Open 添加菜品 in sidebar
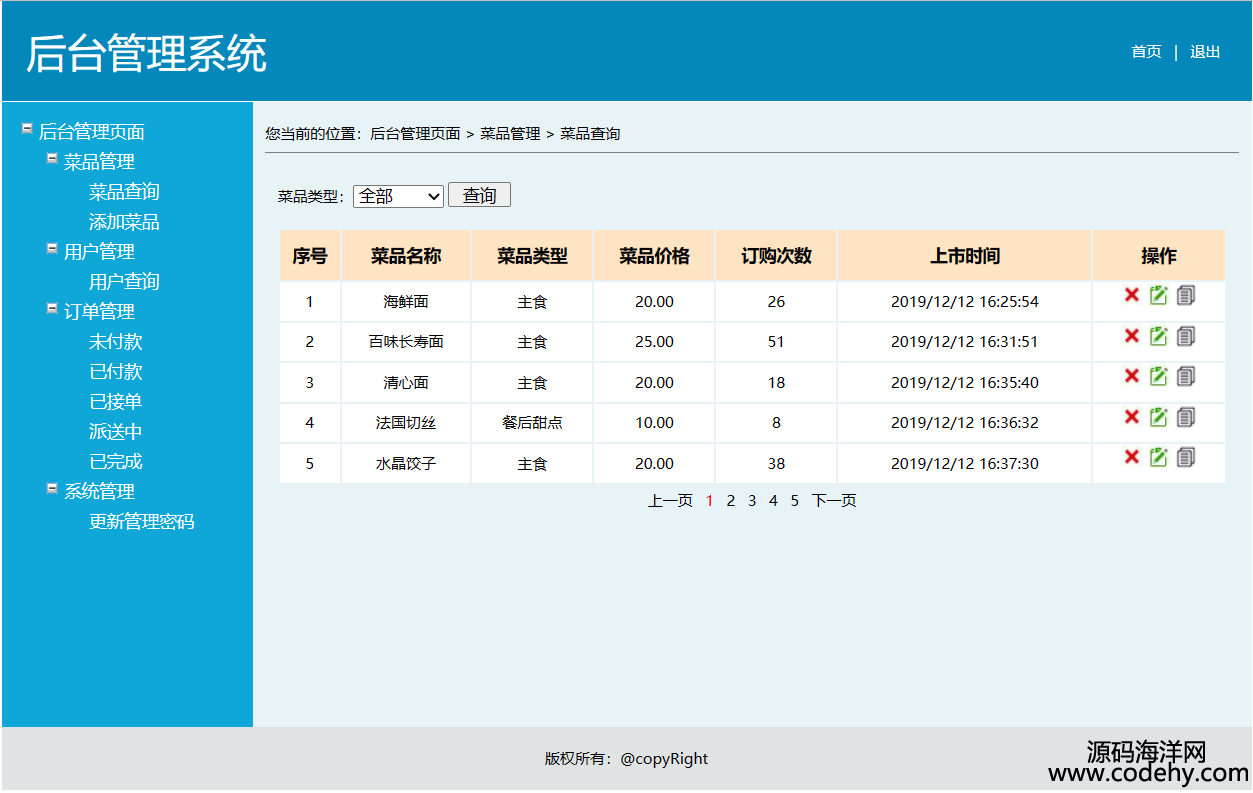Screen dimensions: 1253x793 (x=124, y=222)
